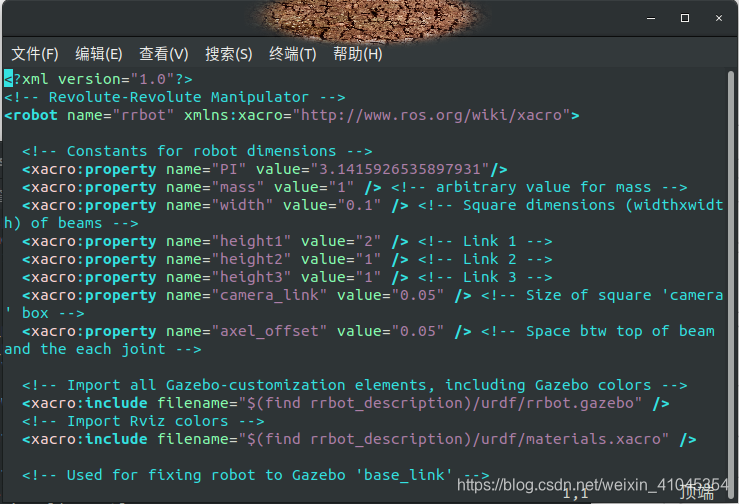739x504 pixels.
Task: Click the xacro URL http://www.ros.org/wiki/xacro
Action: coord(432,115)
